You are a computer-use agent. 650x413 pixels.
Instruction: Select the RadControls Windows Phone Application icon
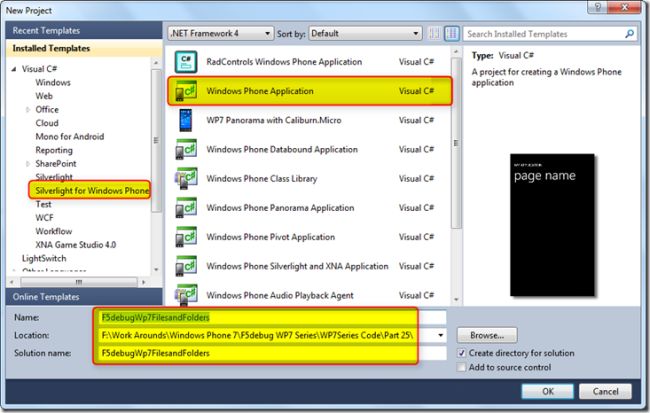pos(186,62)
